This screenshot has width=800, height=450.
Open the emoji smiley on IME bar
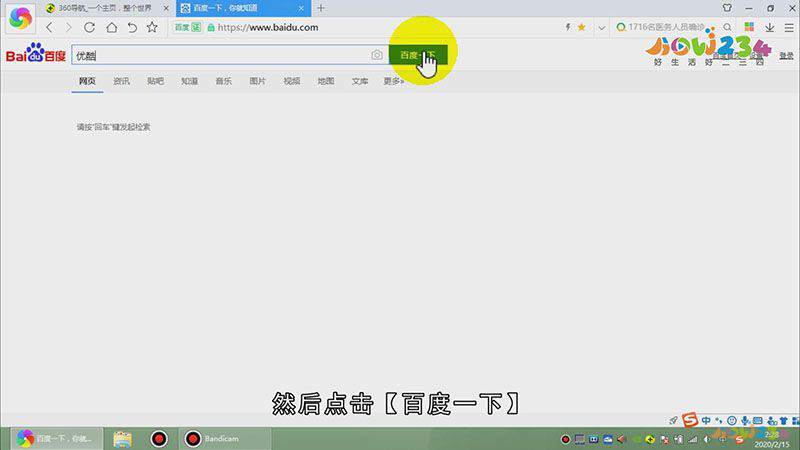pyautogui.click(x=732, y=420)
